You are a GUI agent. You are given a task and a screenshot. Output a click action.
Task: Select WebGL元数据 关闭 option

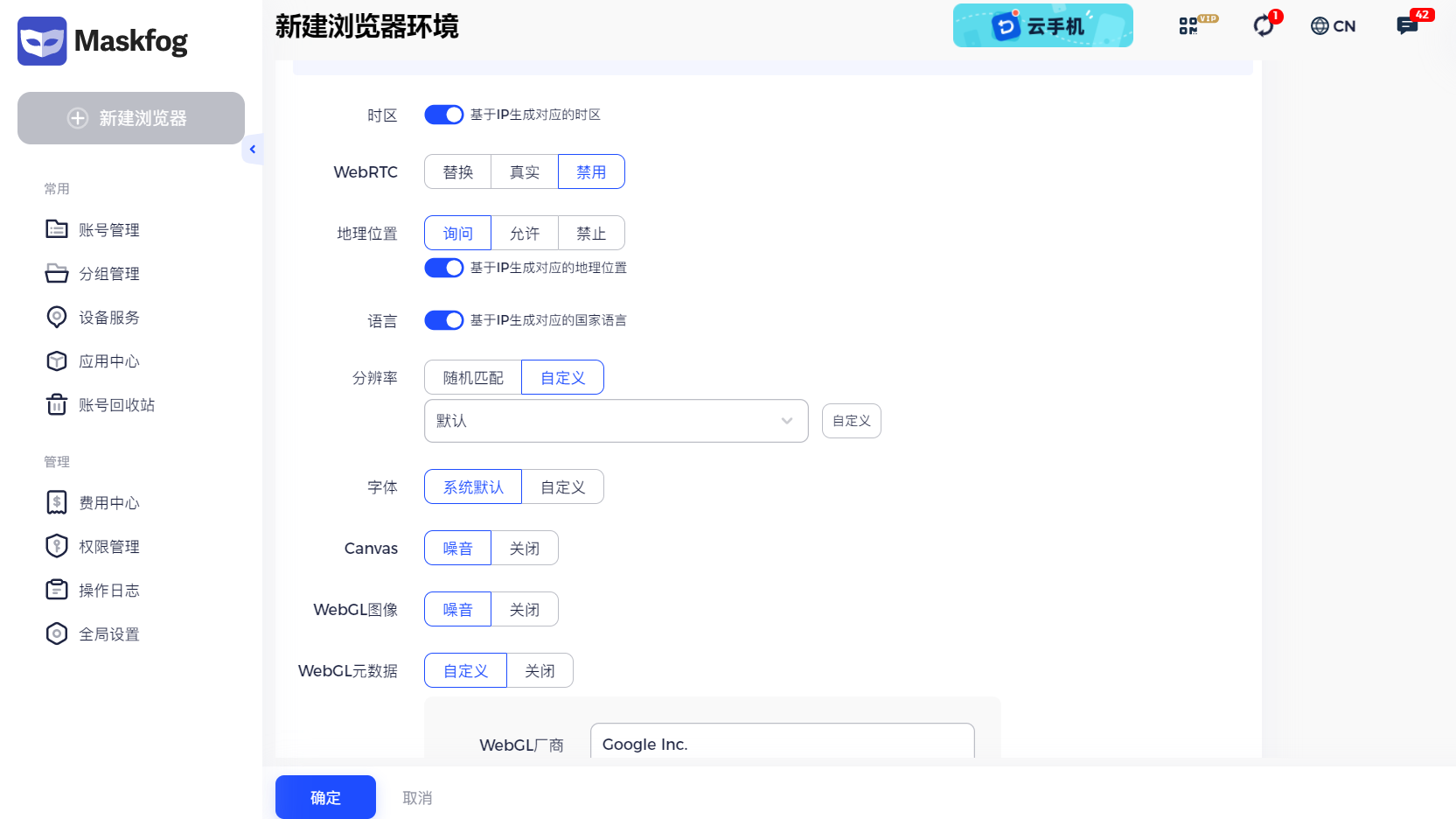click(540, 670)
